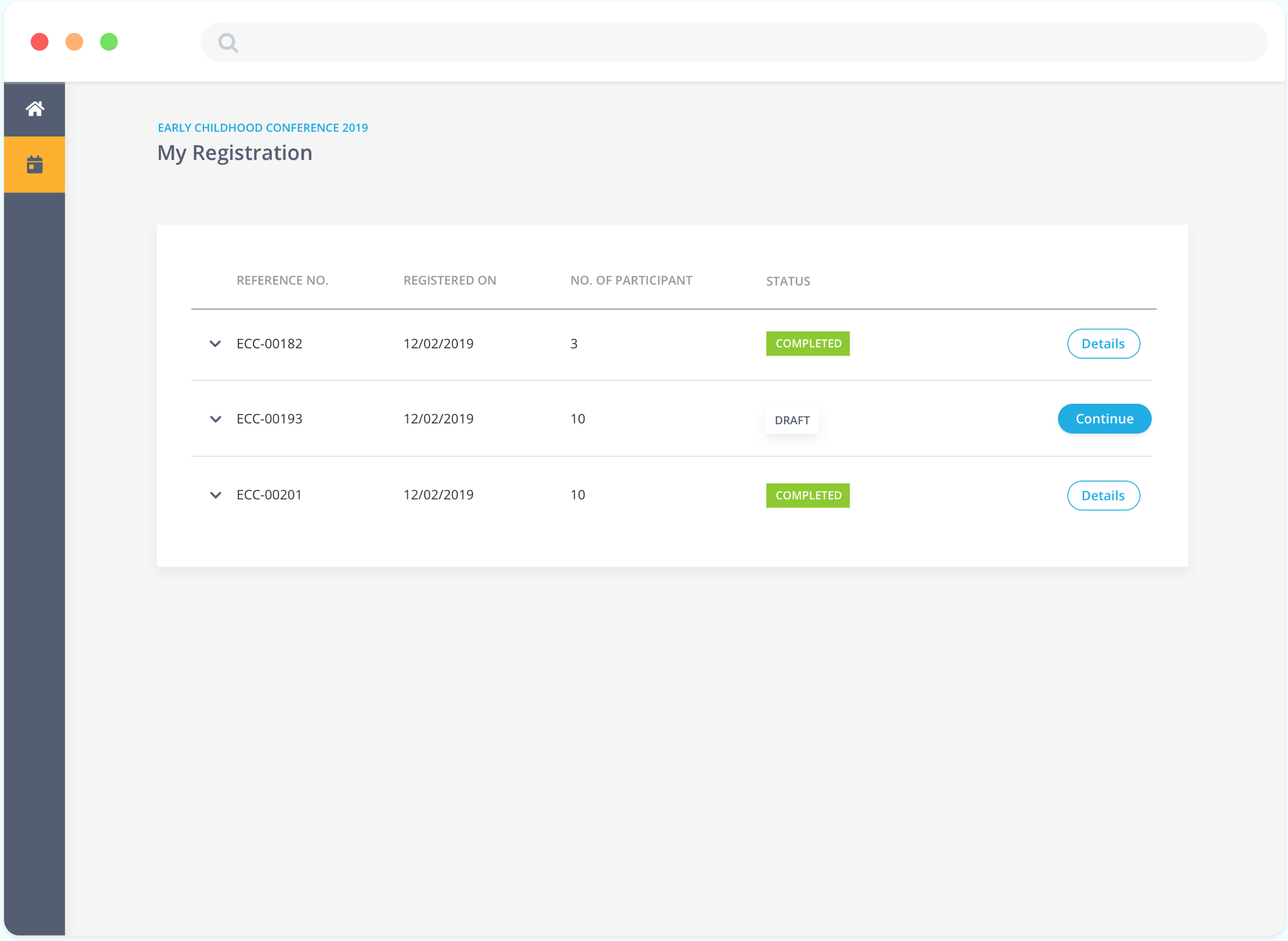Expand the ECC-00201 registration row
Image resolution: width=1288 pixels, height=941 pixels.
point(215,495)
